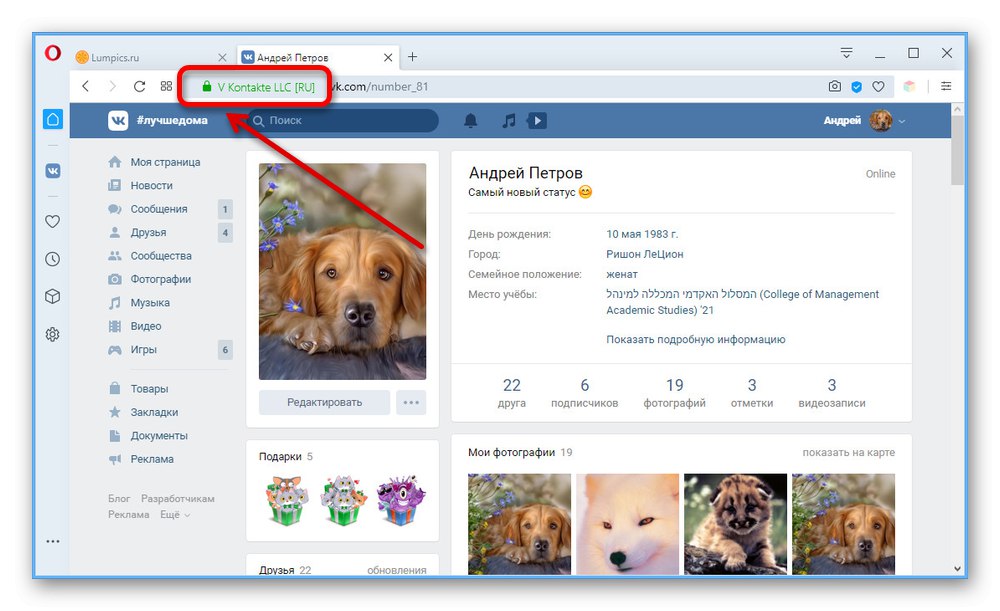Expand the Андрей account dropdown arrow
The image size is (1000, 611).
[902, 121]
